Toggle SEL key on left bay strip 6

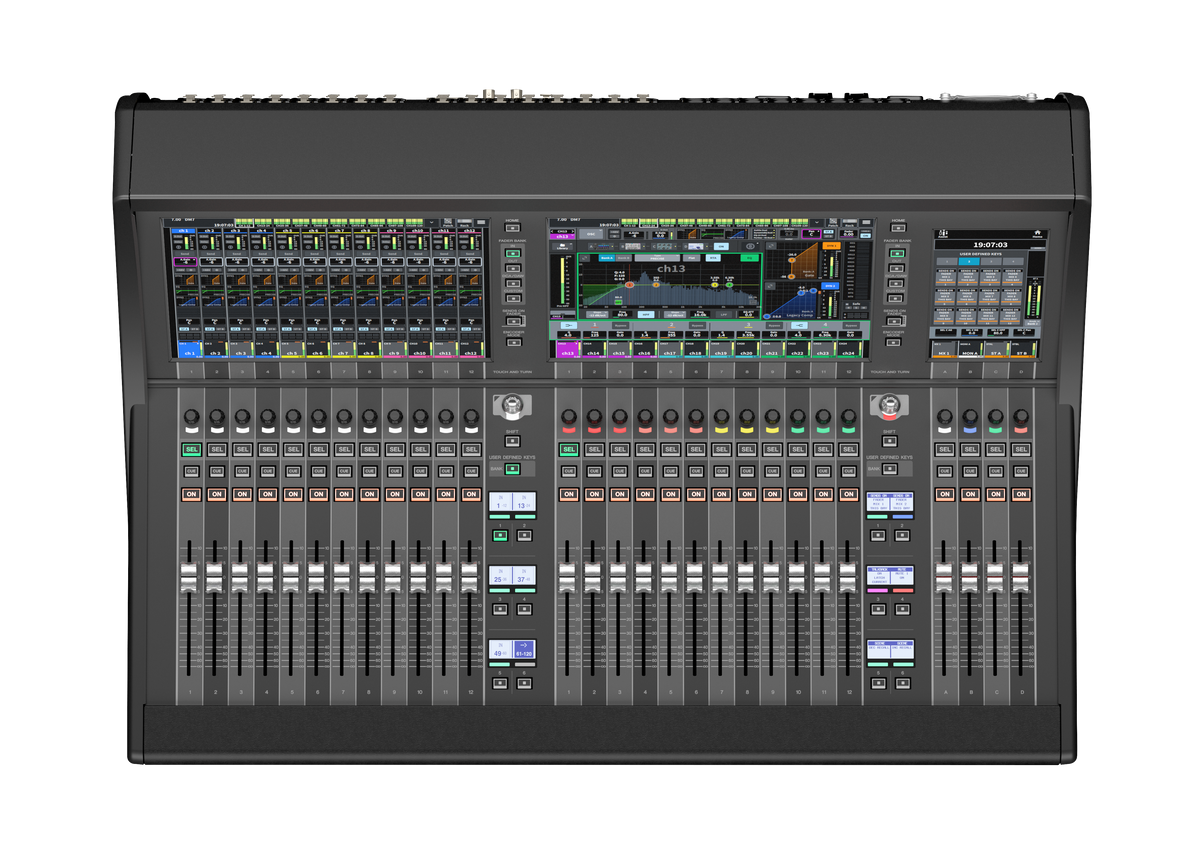pyautogui.click(x=318, y=450)
